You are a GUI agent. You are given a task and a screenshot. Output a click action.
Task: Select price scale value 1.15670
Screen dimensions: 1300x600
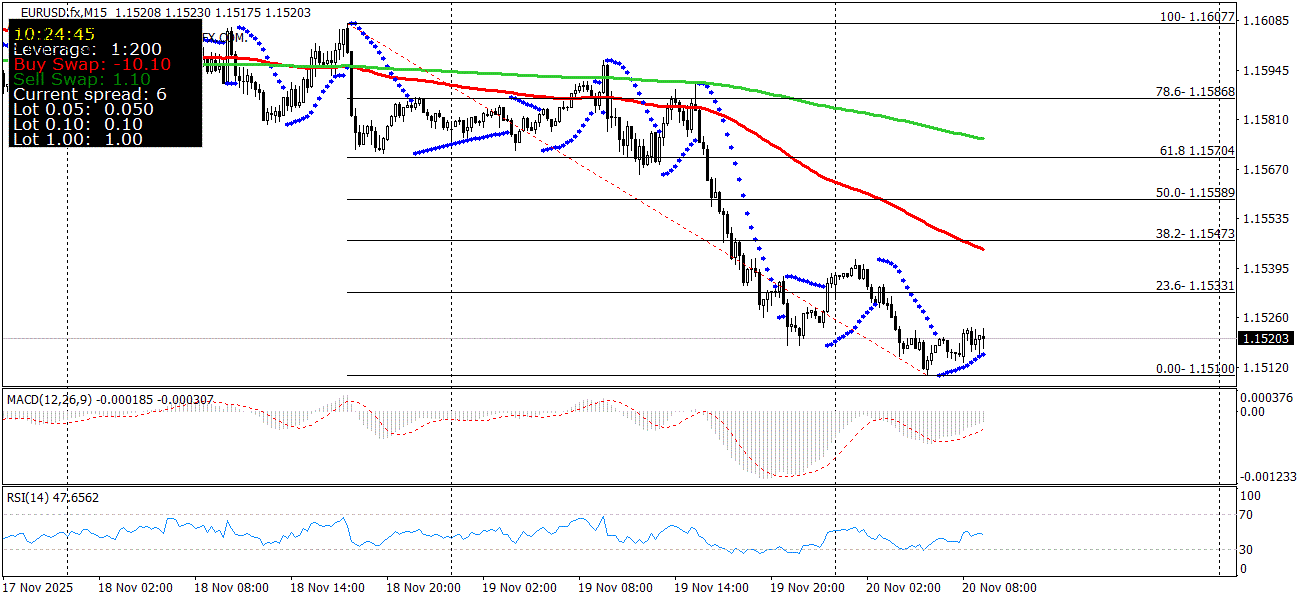tap(1265, 169)
